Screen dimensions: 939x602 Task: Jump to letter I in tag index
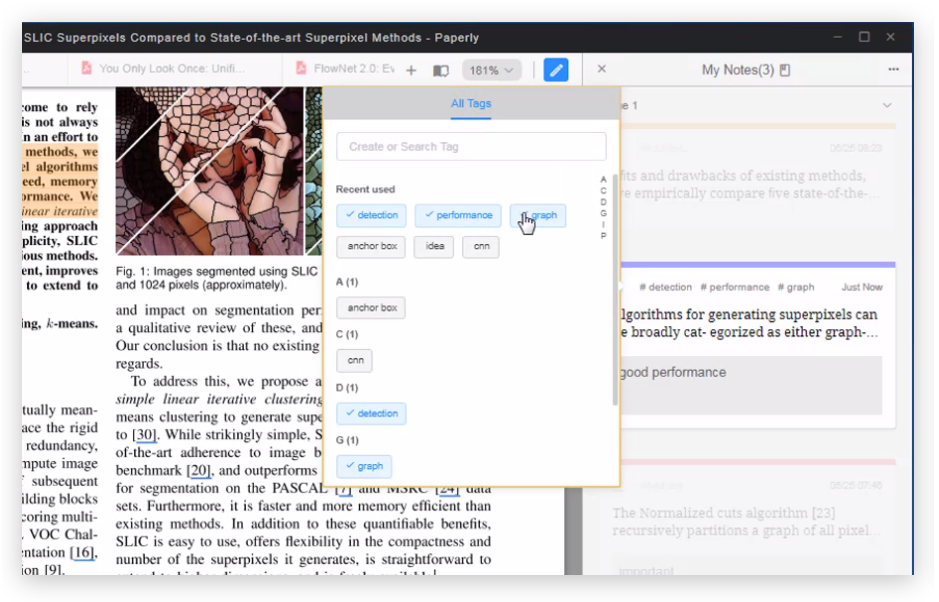pos(603,224)
